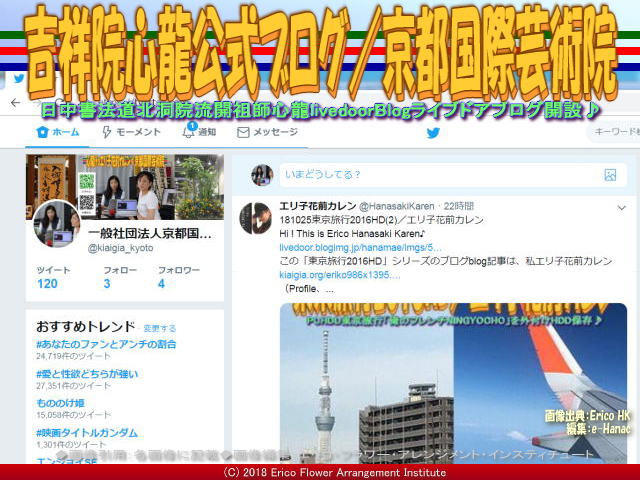Click the 24,719件のツイート count text
The width and height of the screenshot is (640, 480).
pos(73,356)
